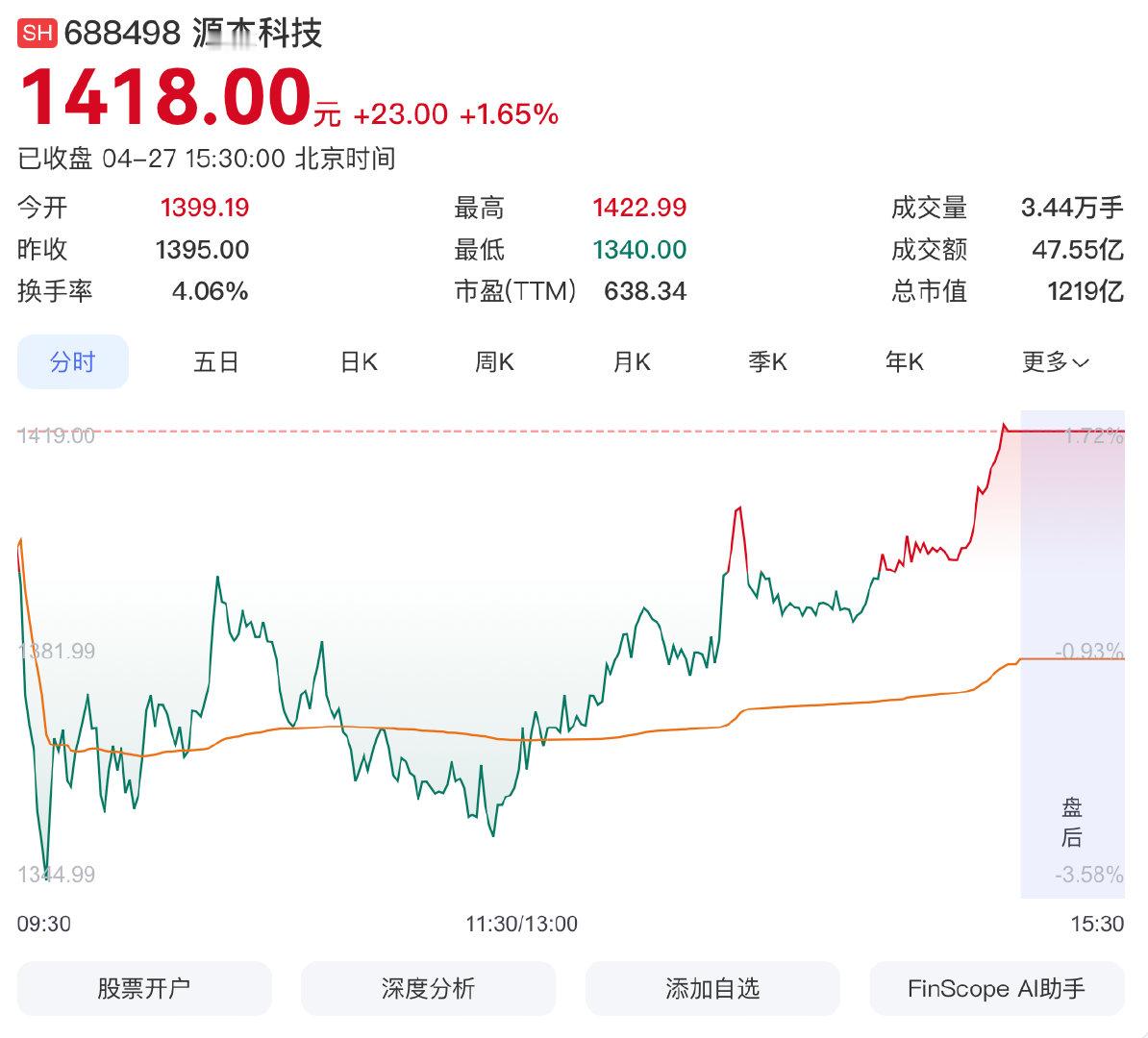Open the FinScope AI助手 button

point(996,988)
